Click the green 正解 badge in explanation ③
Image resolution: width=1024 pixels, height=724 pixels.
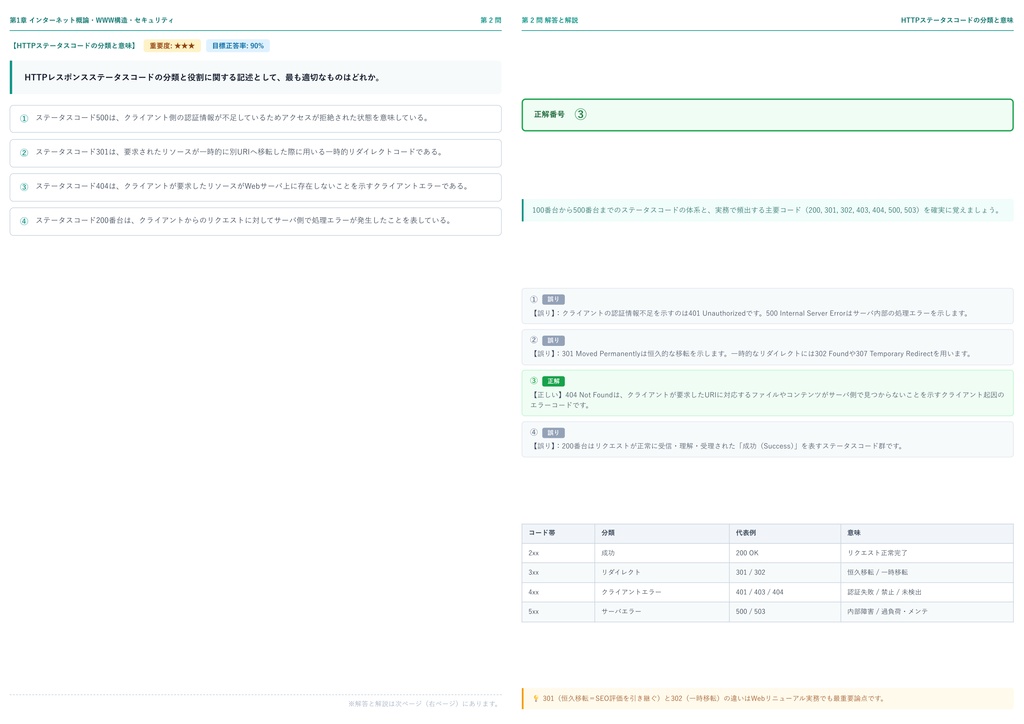(x=553, y=381)
